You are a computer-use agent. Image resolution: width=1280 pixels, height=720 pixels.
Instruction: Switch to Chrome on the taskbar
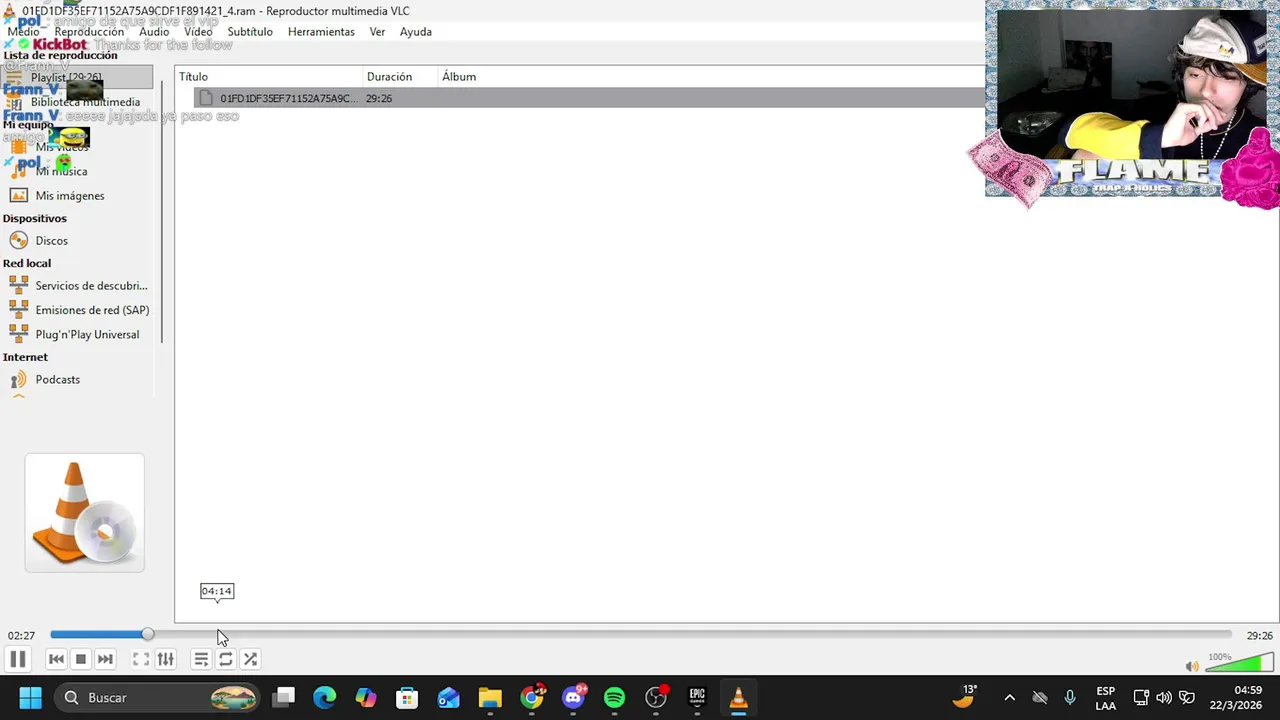[532, 698]
